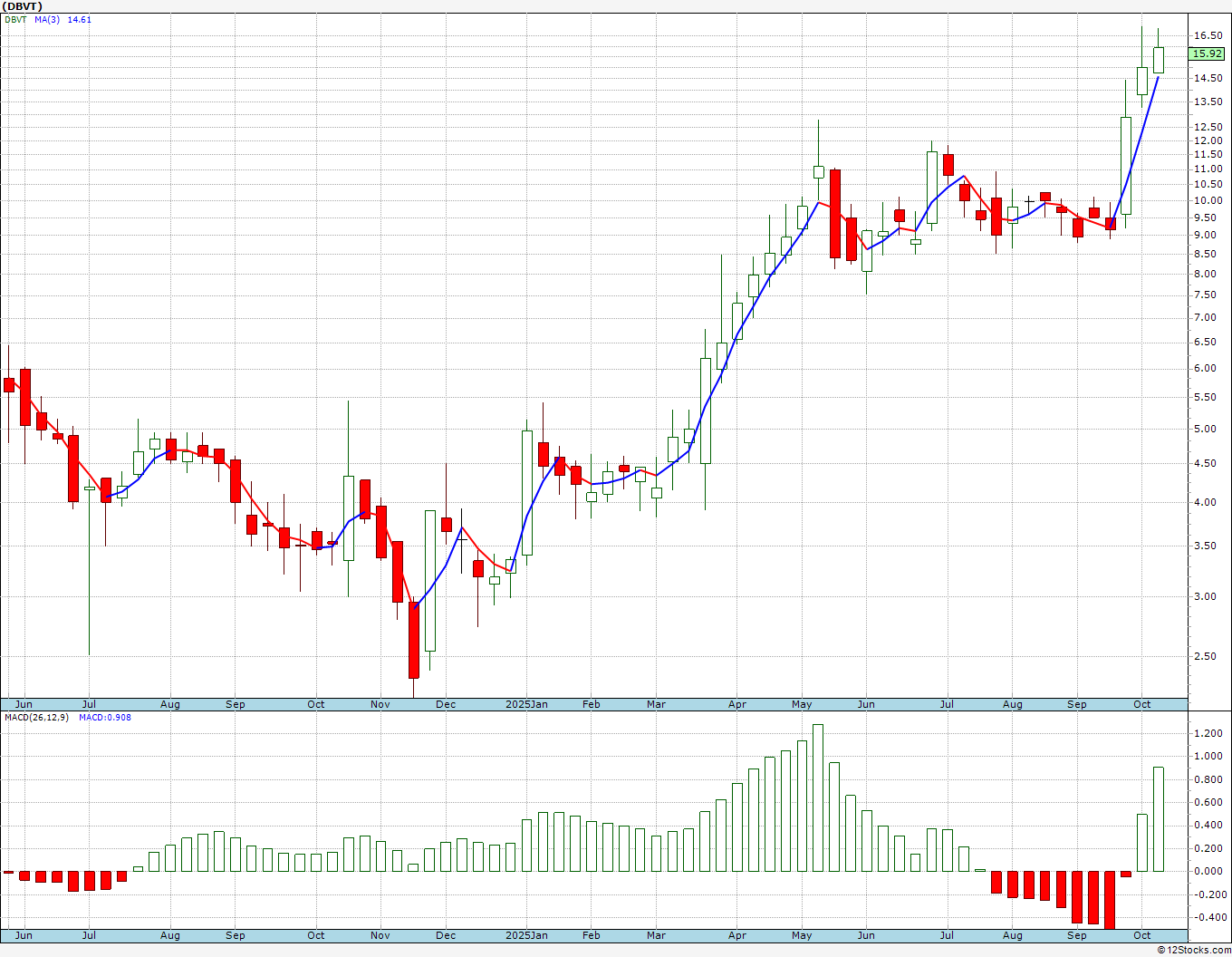Select the 14.61 moving average value
This screenshot has height=957, width=1232.
(80, 19)
